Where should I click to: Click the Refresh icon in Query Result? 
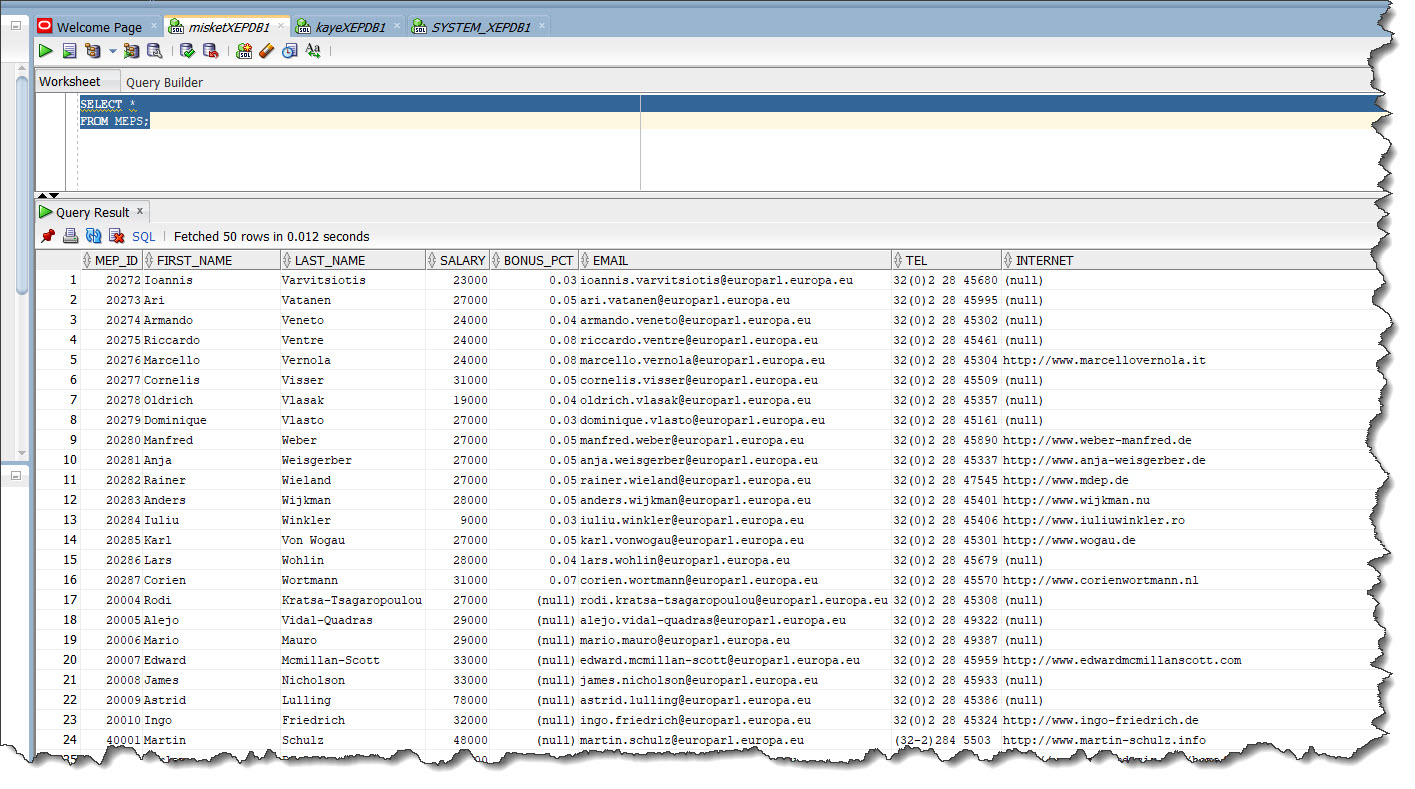[93, 236]
